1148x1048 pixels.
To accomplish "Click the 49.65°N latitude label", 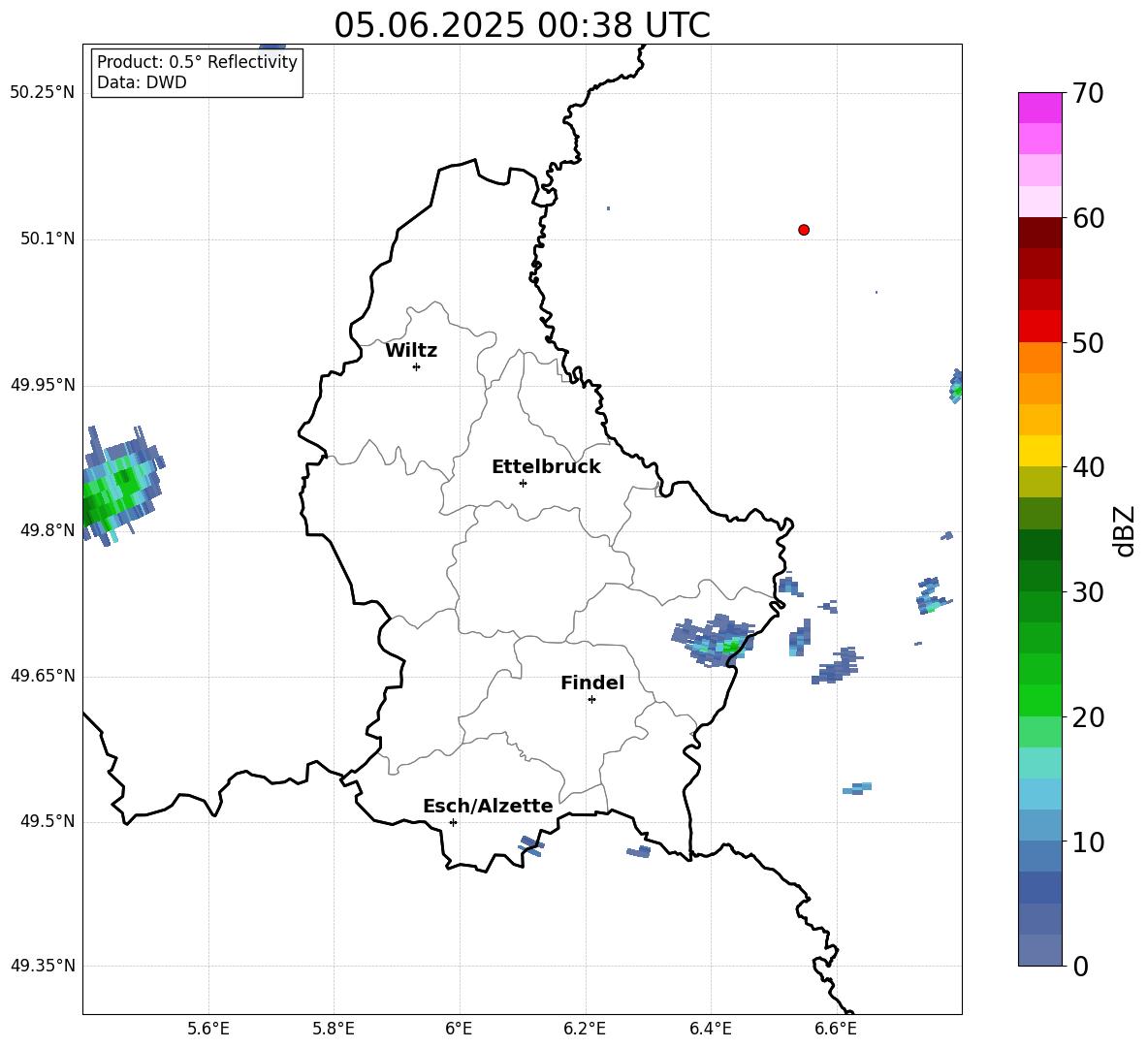I will (43, 675).
